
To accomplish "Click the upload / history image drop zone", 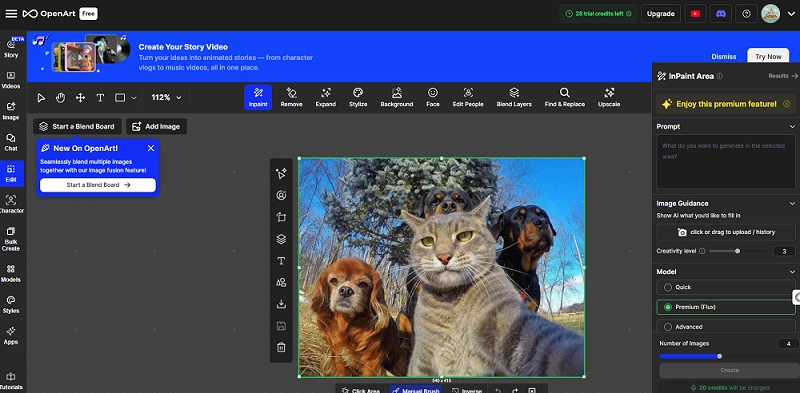I will pos(726,232).
